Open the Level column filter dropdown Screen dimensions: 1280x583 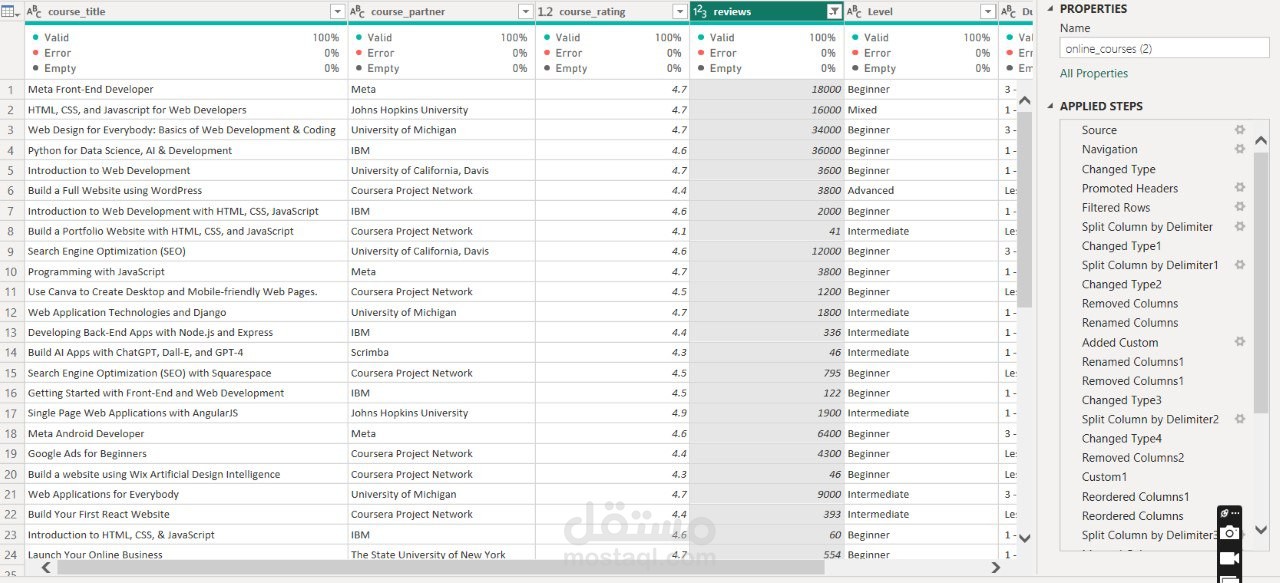(x=988, y=11)
